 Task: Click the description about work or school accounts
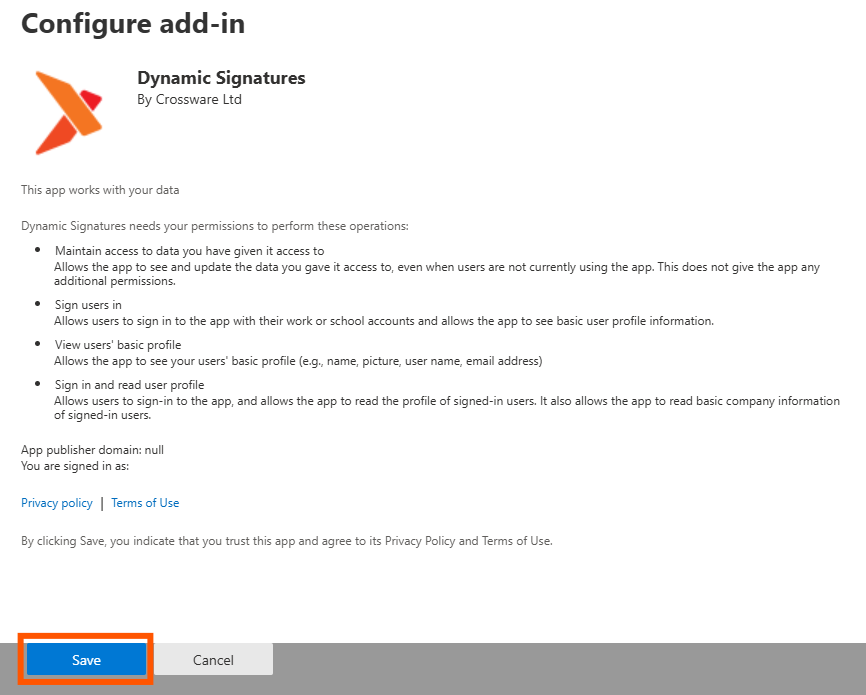(384, 321)
